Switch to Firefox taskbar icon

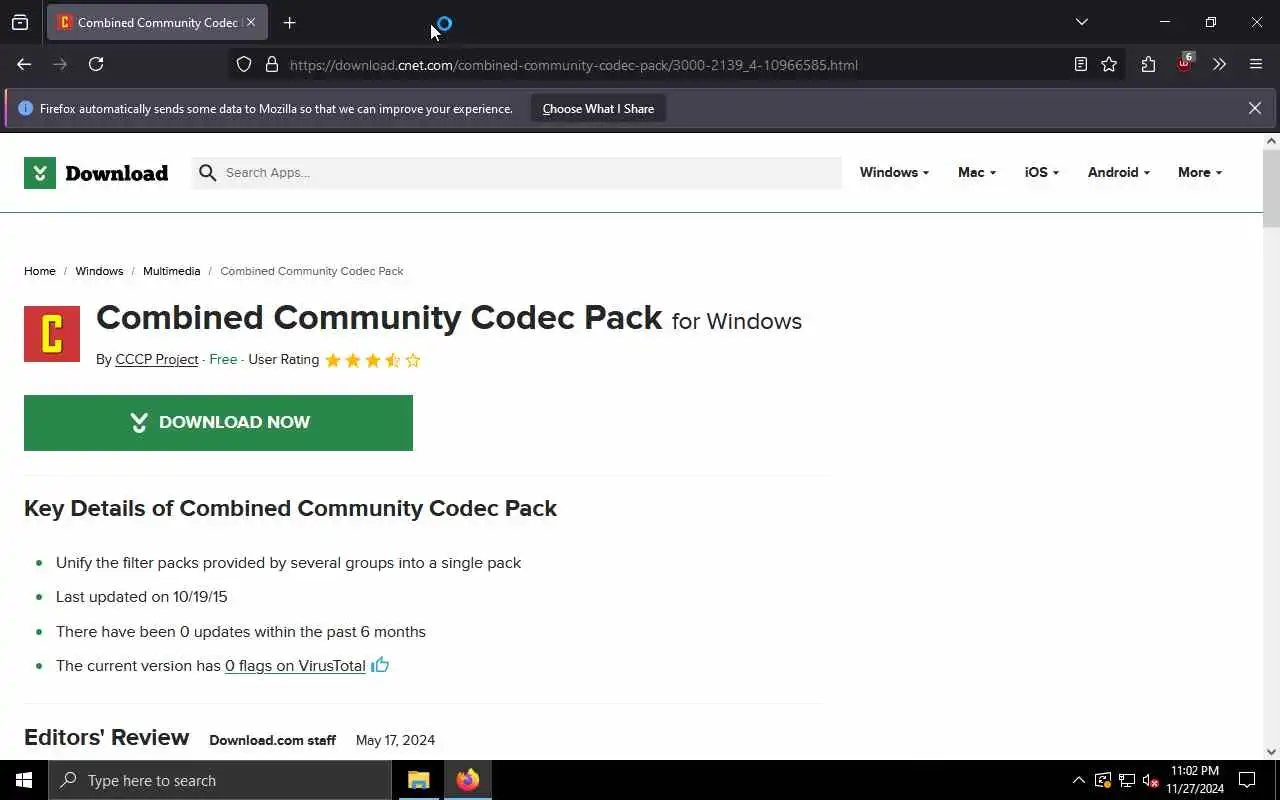pyautogui.click(x=468, y=780)
